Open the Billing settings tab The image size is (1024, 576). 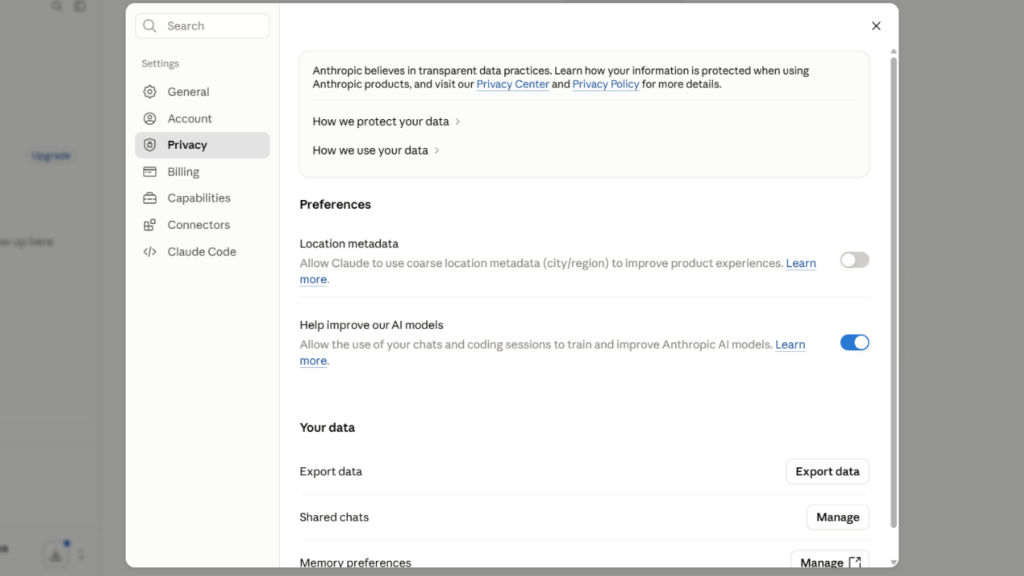(202, 172)
